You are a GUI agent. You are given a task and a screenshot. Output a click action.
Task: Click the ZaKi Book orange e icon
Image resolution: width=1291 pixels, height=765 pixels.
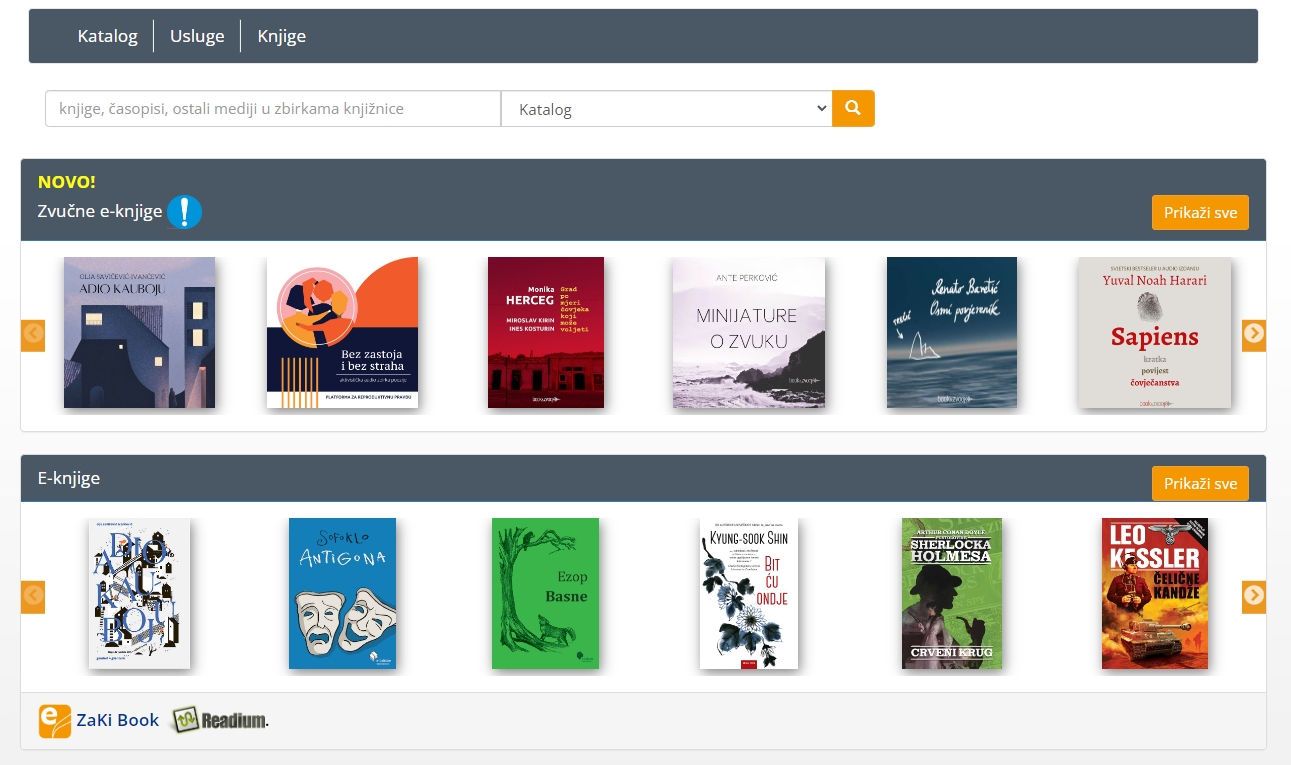pos(55,721)
